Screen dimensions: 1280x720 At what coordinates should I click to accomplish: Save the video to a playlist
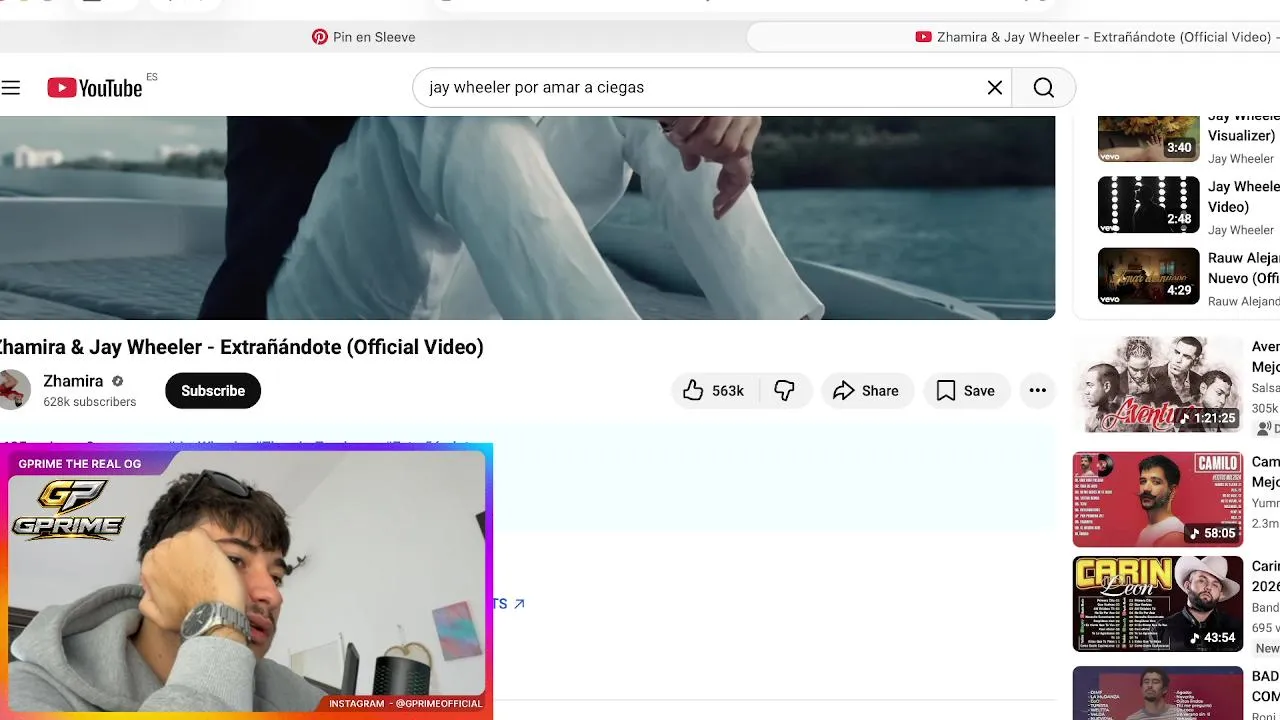(966, 391)
